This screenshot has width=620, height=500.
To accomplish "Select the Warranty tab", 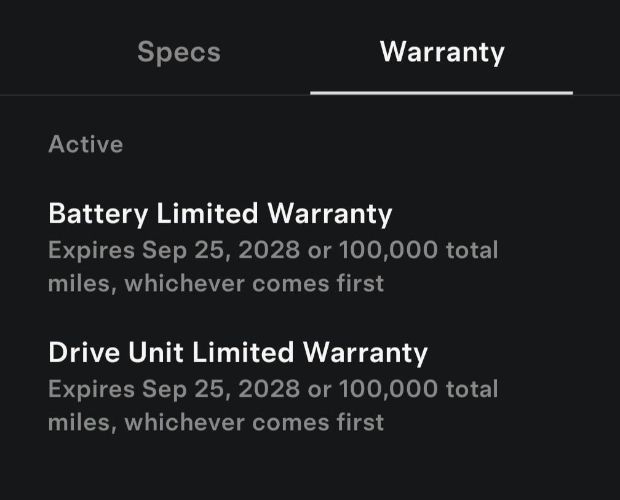I will click(x=442, y=52).
